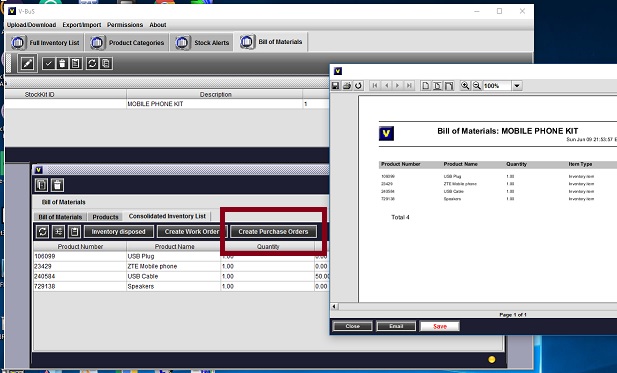This screenshot has width=617, height=373.
Task: Open the Export/Import menu
Action: (82, 25)
